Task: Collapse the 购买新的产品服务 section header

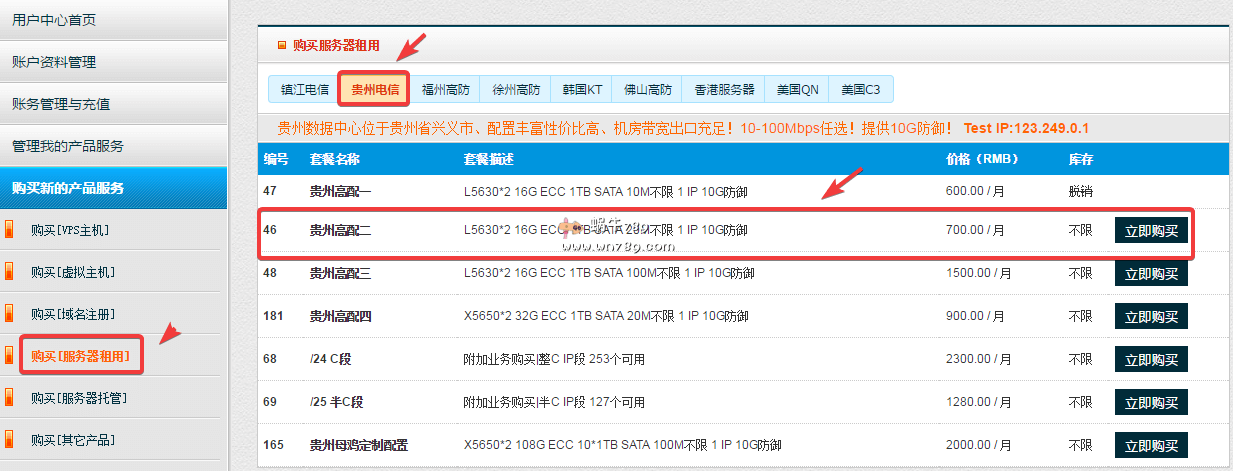Action: click(68, 188)
